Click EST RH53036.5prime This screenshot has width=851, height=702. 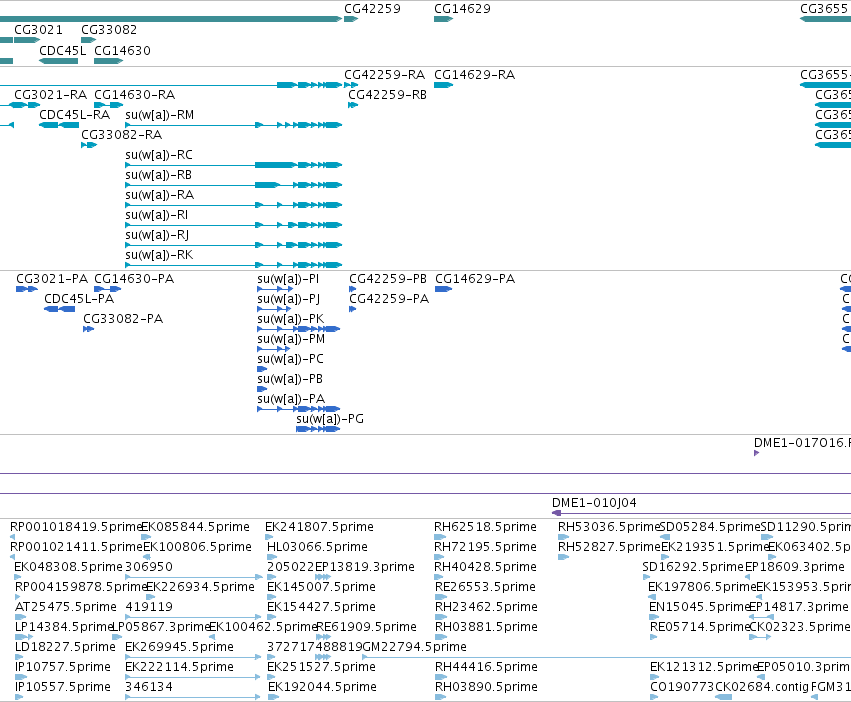[609, 527]
